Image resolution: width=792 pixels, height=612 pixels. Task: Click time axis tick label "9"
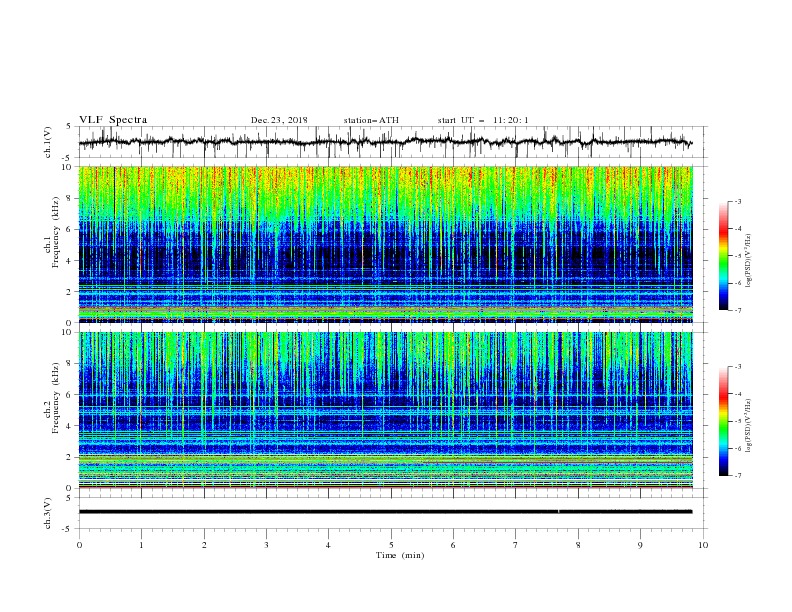(x=640, y=545)
